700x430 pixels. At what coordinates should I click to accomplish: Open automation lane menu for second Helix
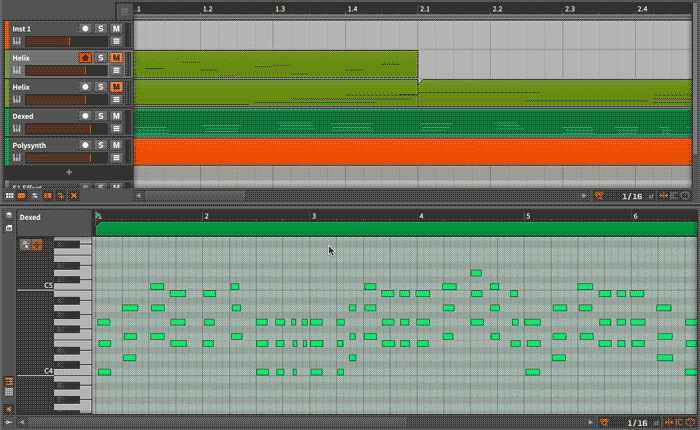click(116, 100)
